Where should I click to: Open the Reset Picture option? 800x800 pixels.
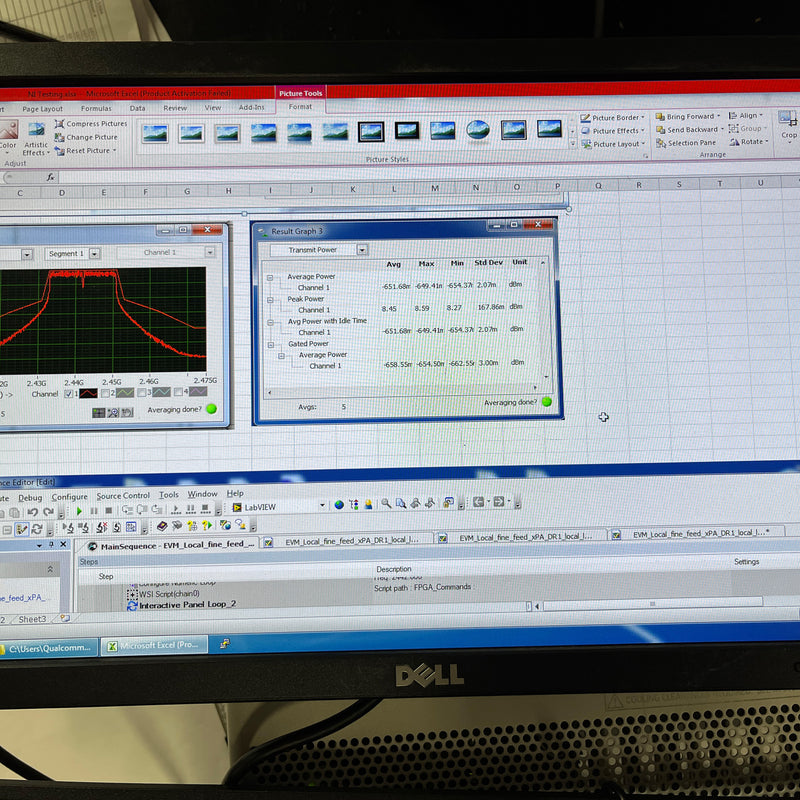click(x=85, y=151)
